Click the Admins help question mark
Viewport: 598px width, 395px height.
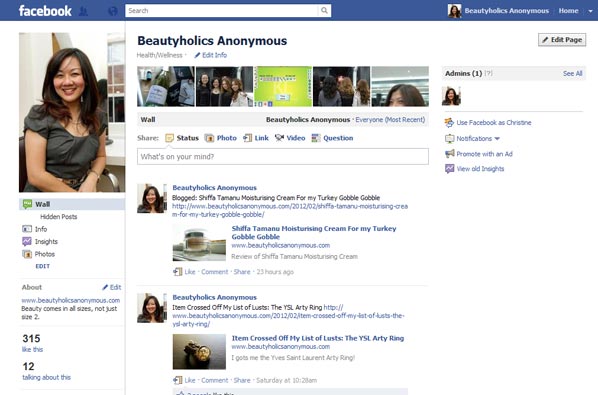click(489, 73)
